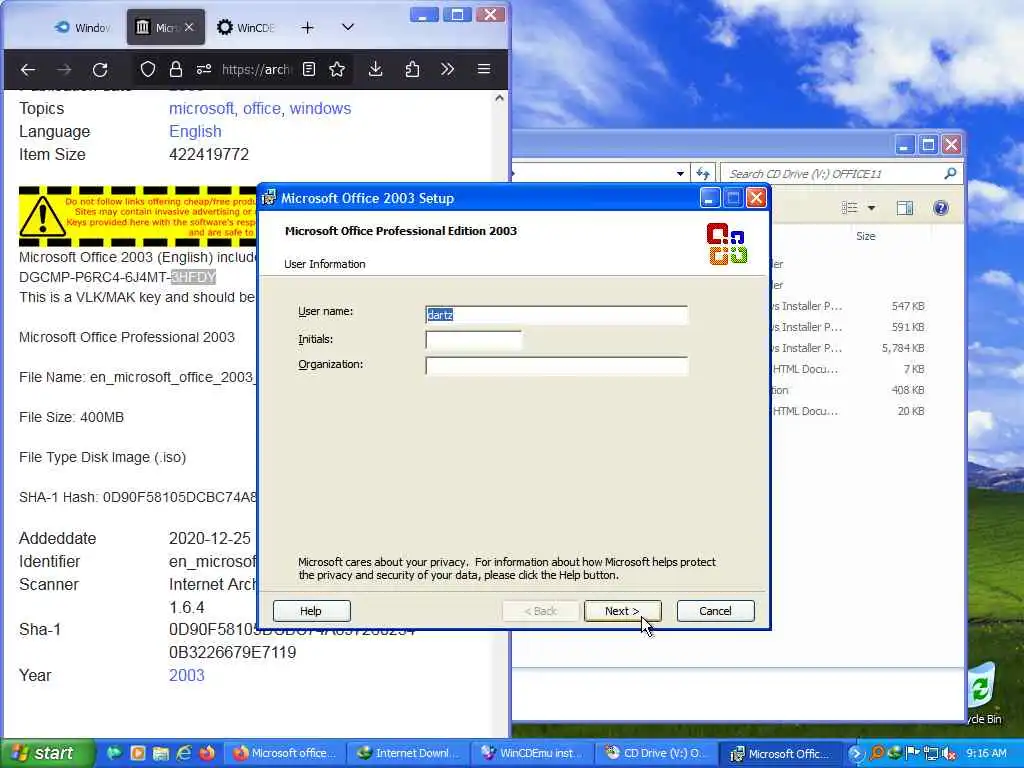
Task: Reload the page in Firefox
Action: [99, 69]
